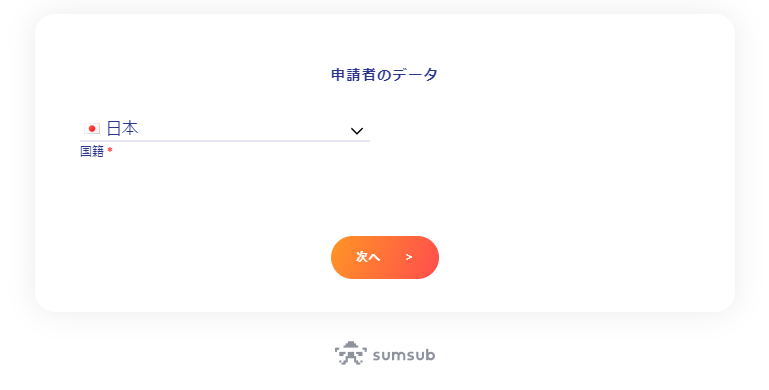The width and height of the screenshot is (769, 390).
Task: Open the 日本 country selector
Action: pyautogui.click(x=225, y=129)
